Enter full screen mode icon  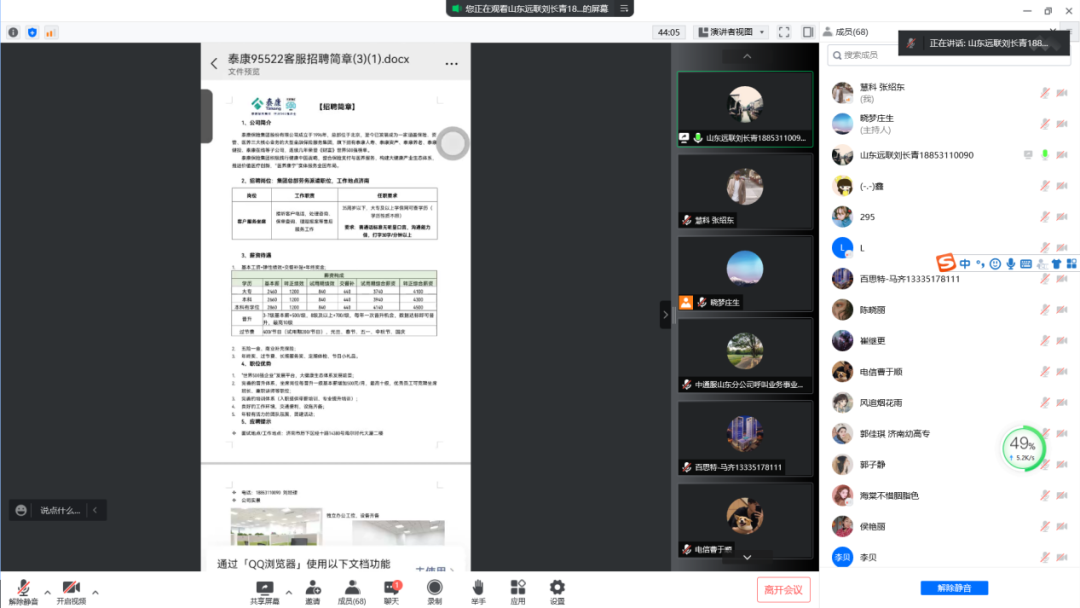click(x=783, y=32)
